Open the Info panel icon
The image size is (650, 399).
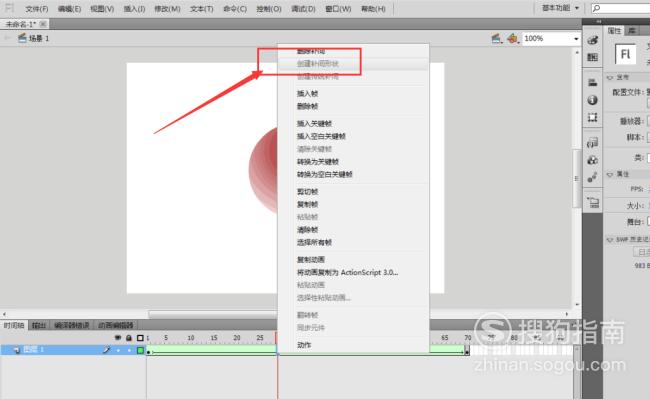(x=592, y=100)
